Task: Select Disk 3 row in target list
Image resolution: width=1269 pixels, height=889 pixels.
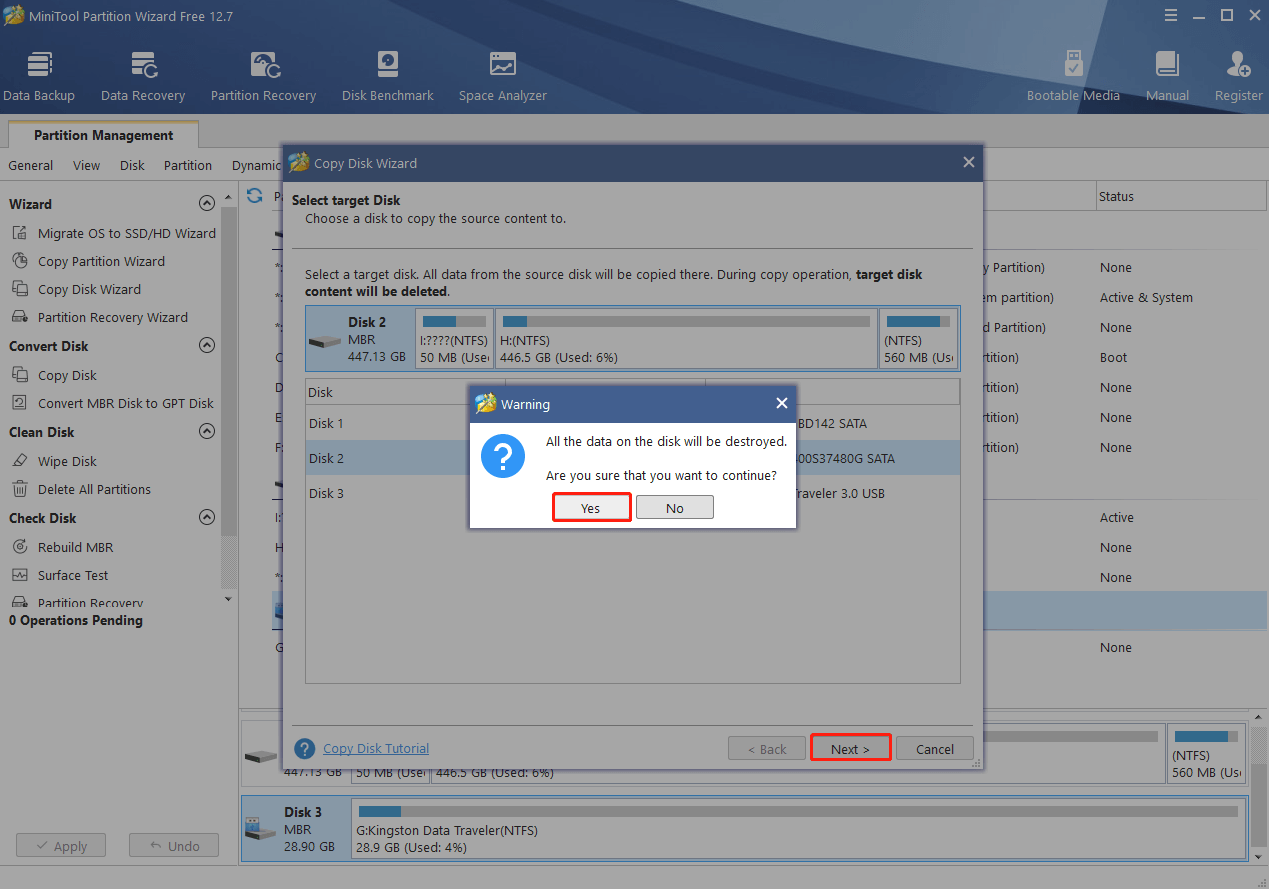Action: click(x=632, y=493)
